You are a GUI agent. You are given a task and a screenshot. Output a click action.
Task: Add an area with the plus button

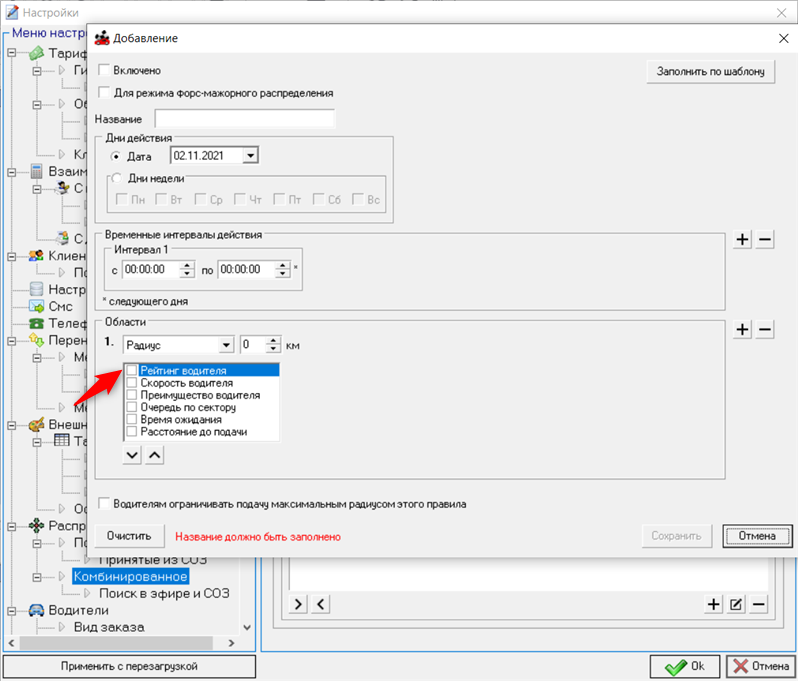[743, 329]
